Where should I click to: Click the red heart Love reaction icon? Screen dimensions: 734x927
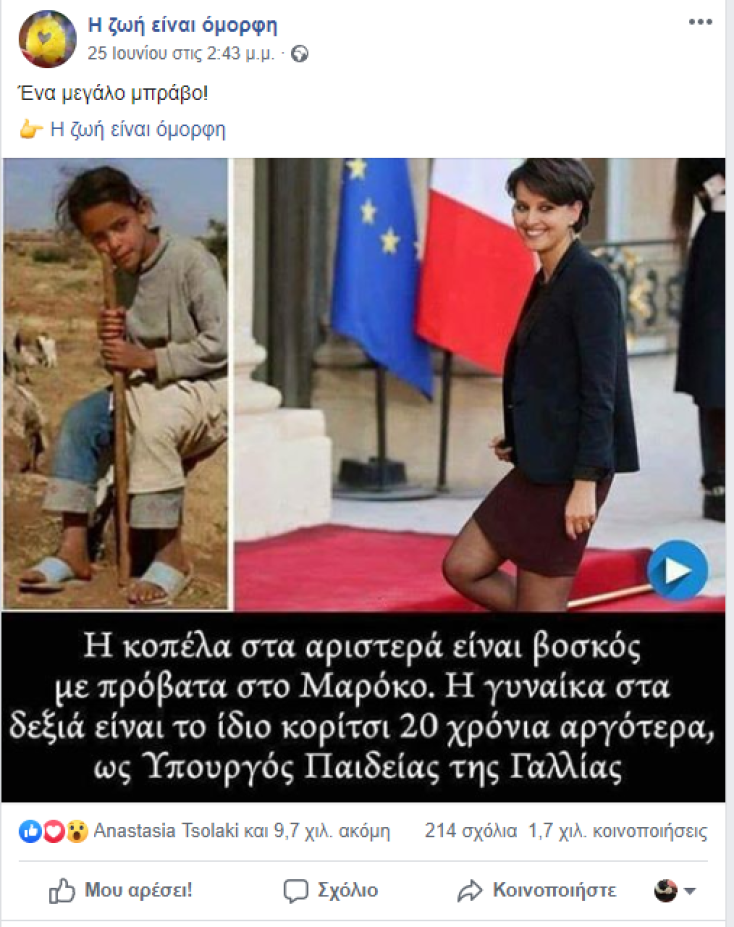53,831
